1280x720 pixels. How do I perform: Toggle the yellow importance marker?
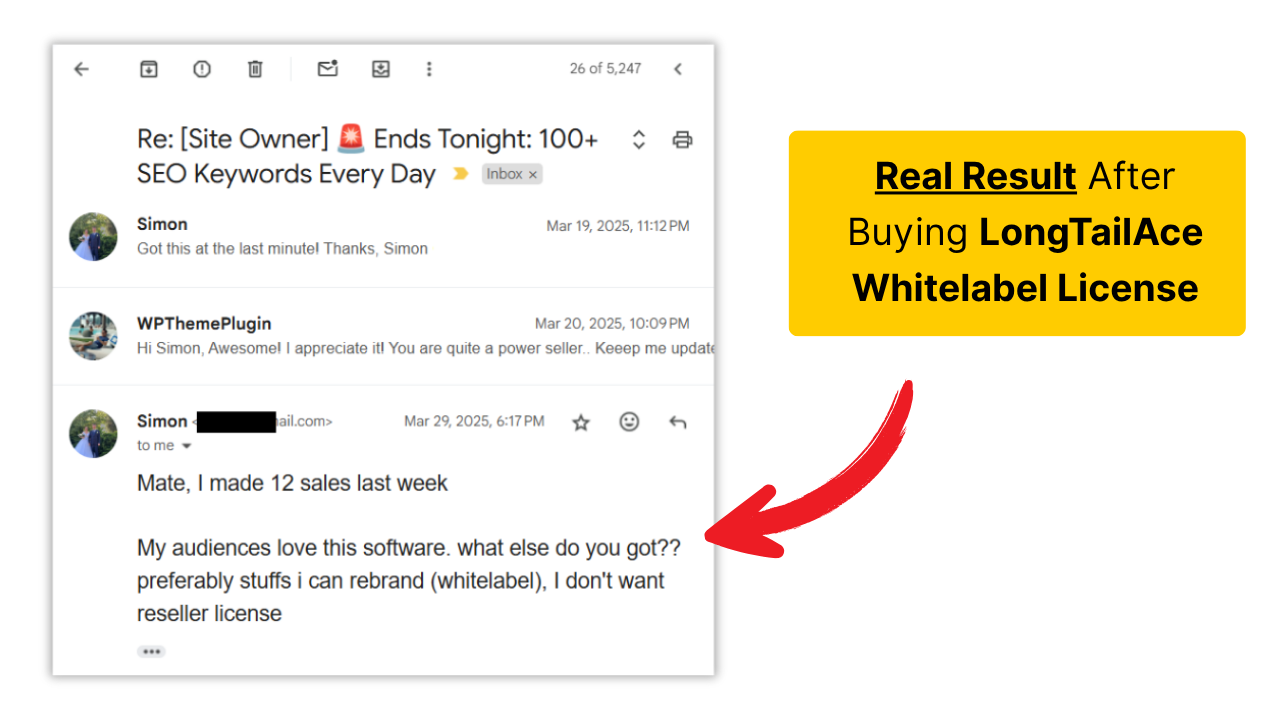click(461, 174)
